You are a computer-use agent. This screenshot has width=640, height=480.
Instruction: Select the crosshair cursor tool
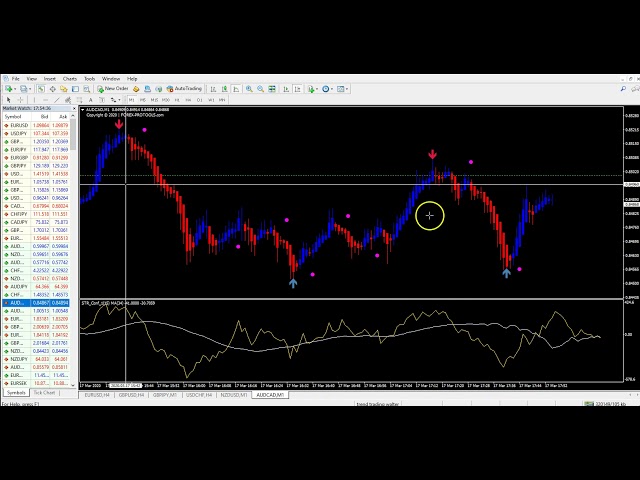18,99
